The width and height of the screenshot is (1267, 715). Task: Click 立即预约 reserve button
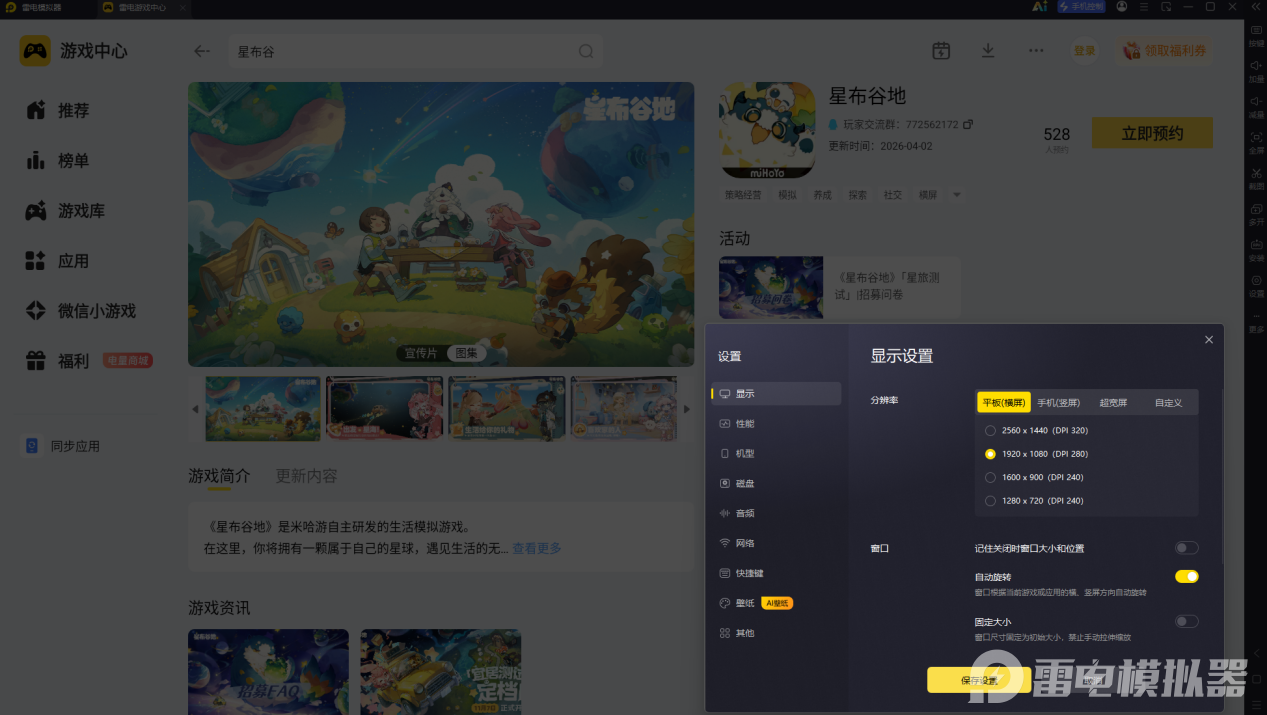pos(1152,133)
